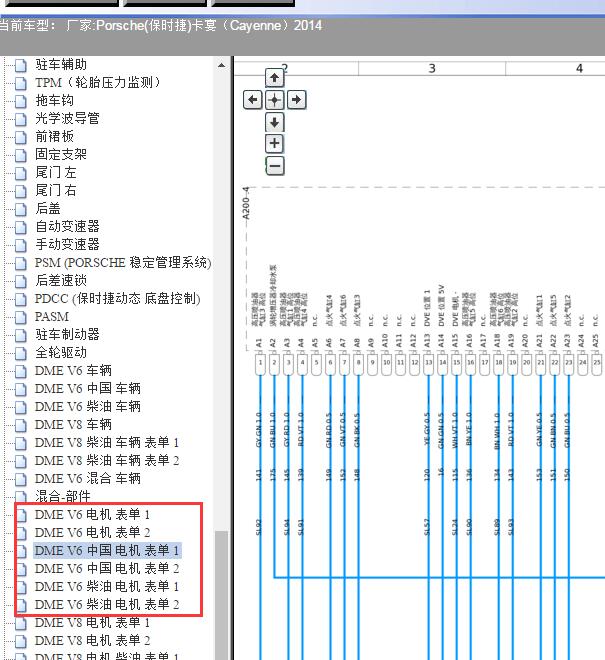Viewport: 605px width, 660px height.
Task: Pan the wiring diagram up with the arrow
Action: pos(275,78)
